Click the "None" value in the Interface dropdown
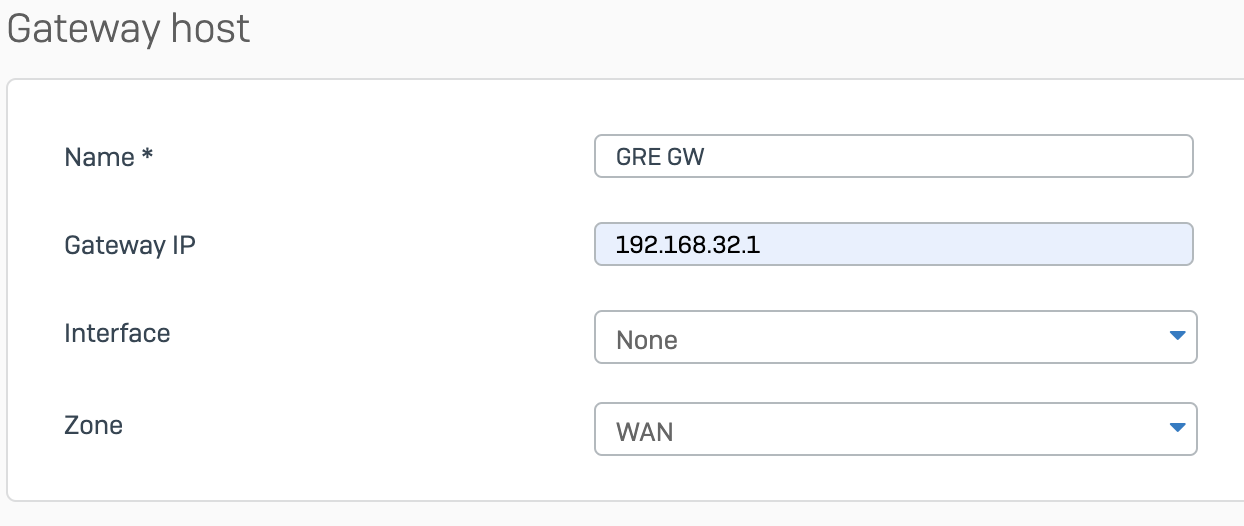 tap(647, 340)
